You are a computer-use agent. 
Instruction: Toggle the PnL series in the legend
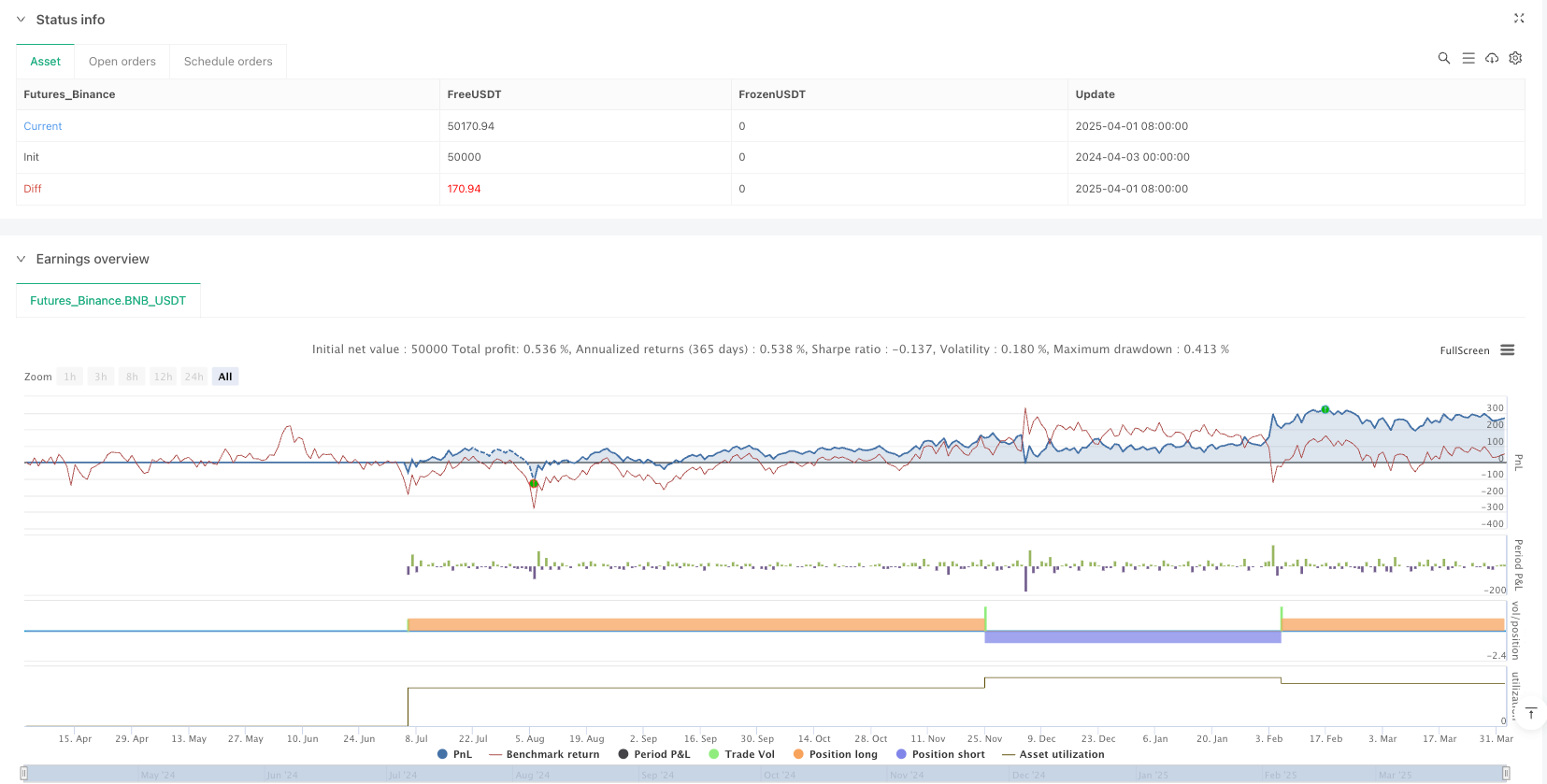(x=454, y=754)
